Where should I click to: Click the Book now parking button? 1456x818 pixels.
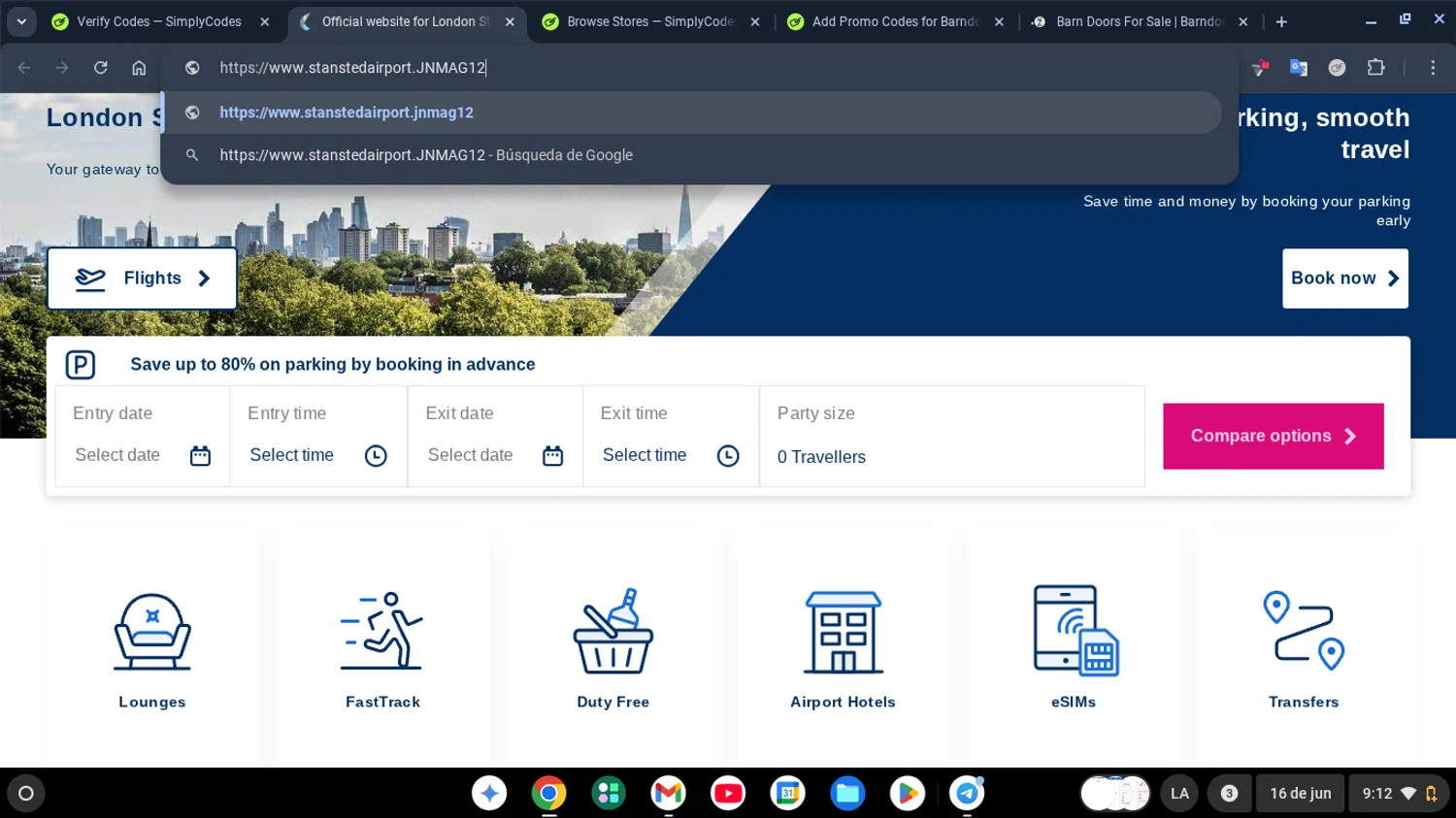tap(1344, 278)
